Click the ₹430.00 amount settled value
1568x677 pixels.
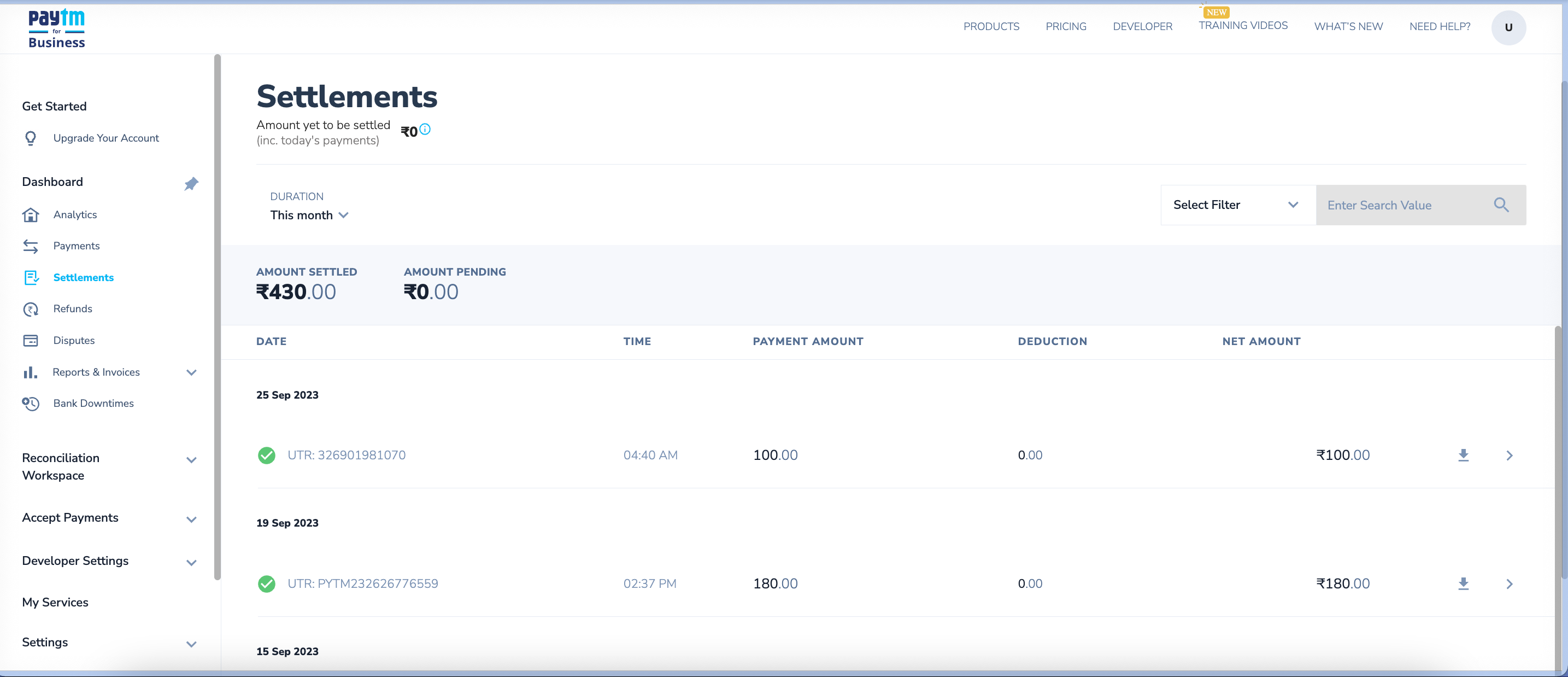(296, 292)
